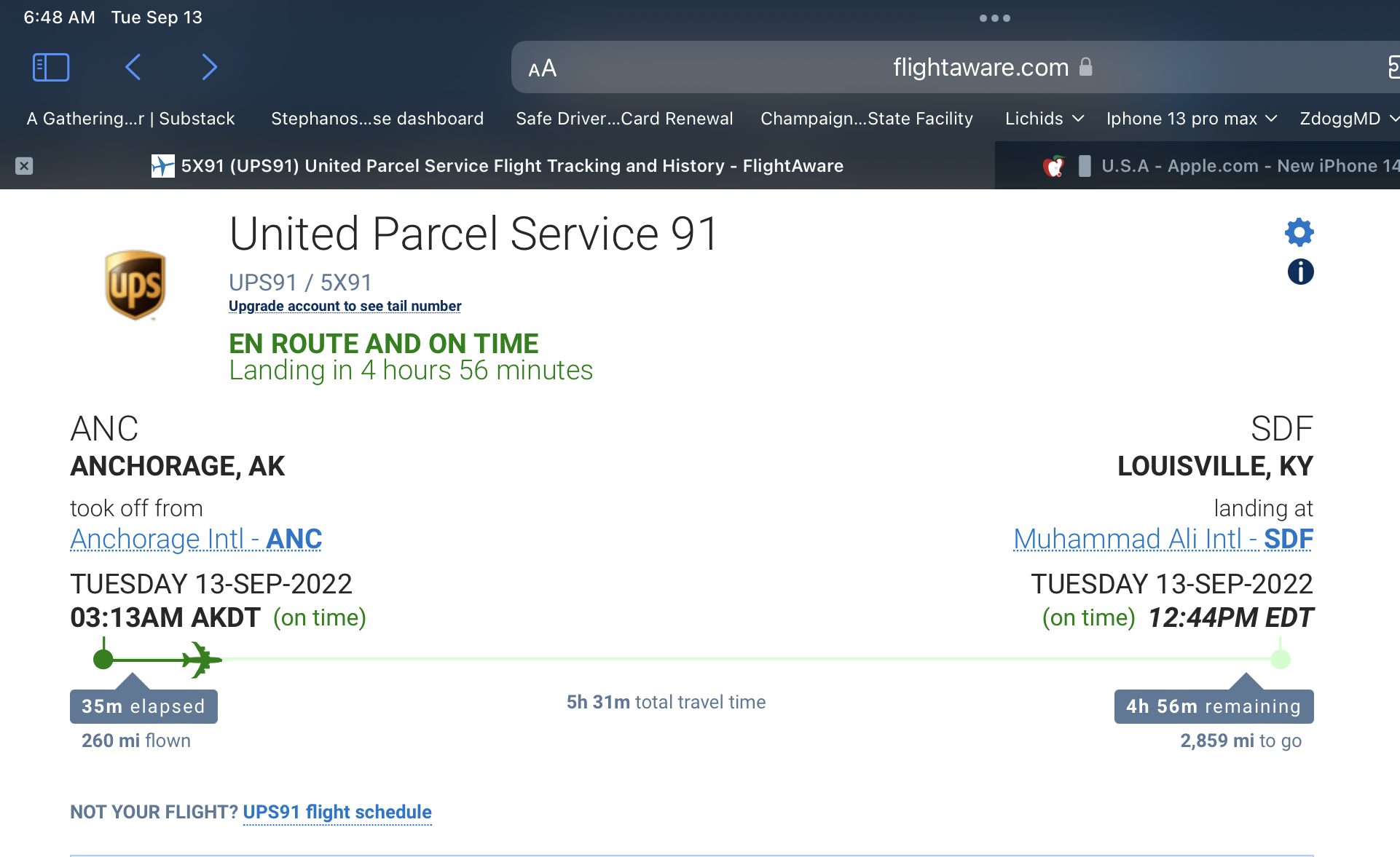
Task: Click the light green arrival dot
Action: [1281, 660]
